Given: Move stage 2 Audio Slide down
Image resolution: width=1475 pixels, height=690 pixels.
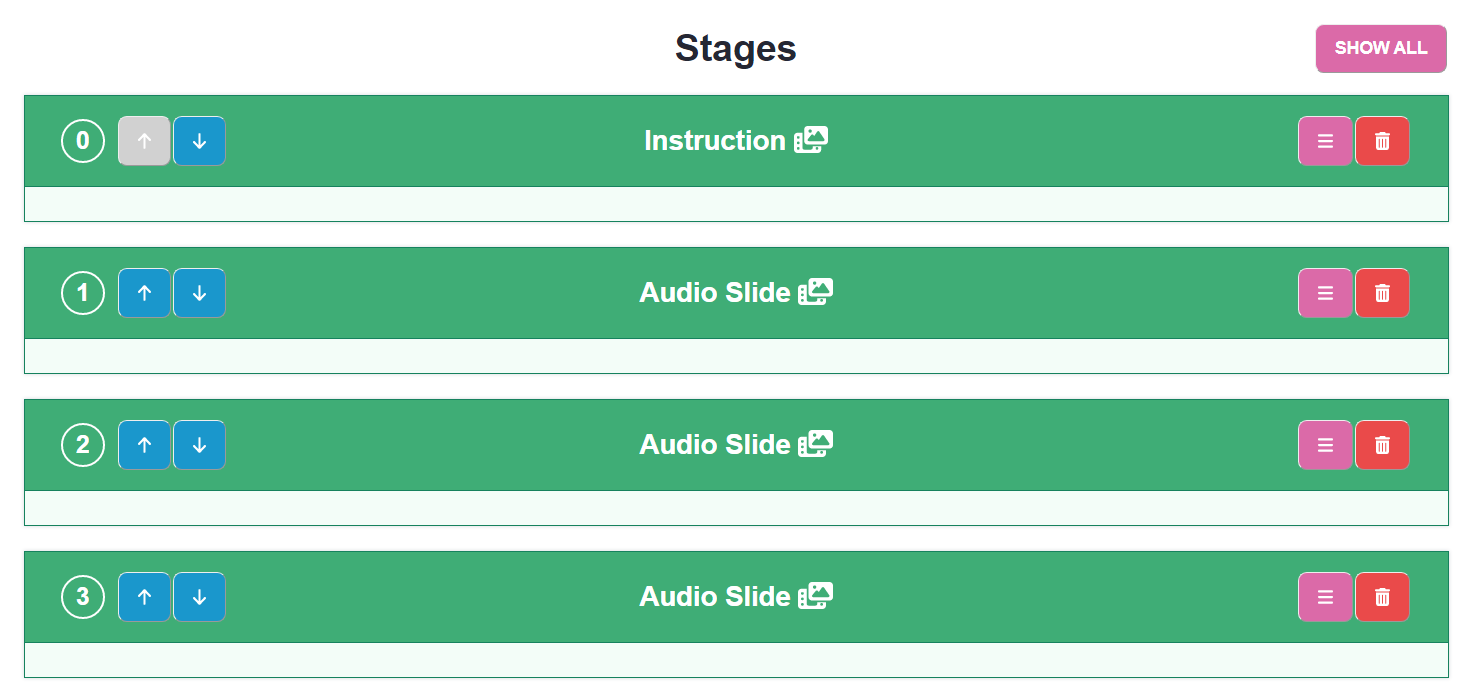Looking at the screenshot, I should (x=199, y=445).
